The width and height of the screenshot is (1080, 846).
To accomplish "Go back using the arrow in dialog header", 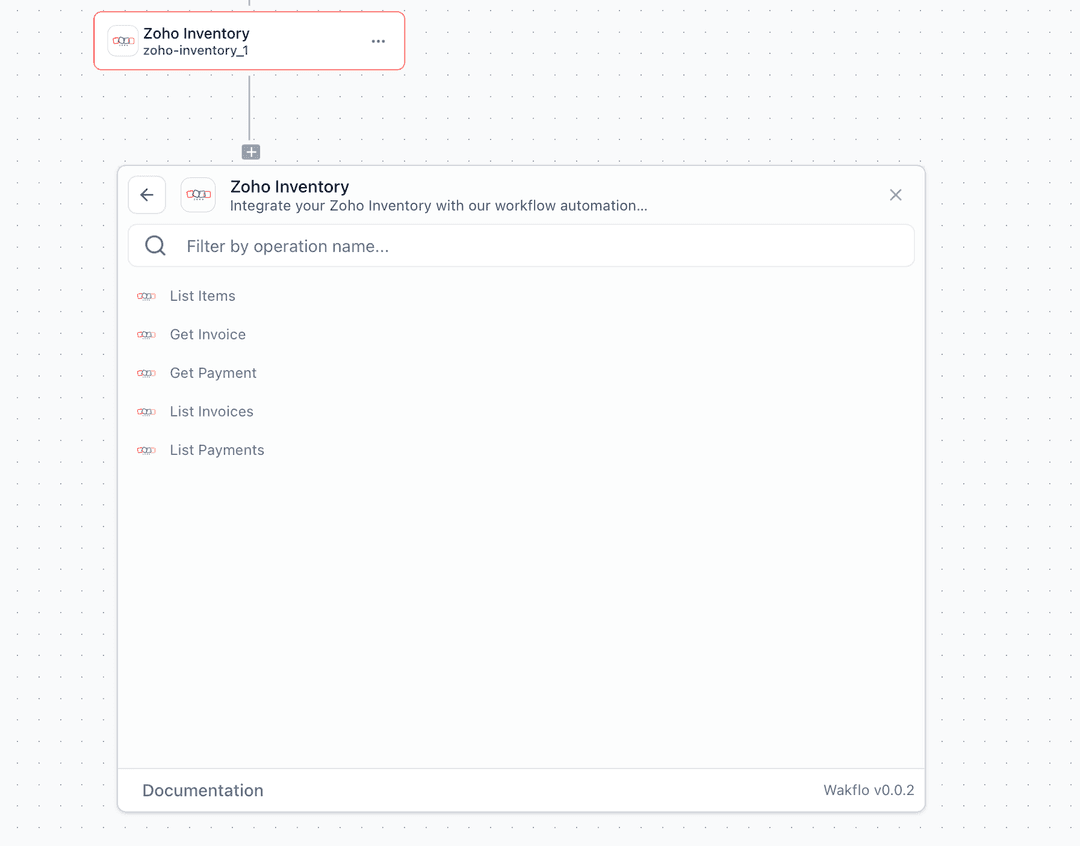I will pos(146,194).
